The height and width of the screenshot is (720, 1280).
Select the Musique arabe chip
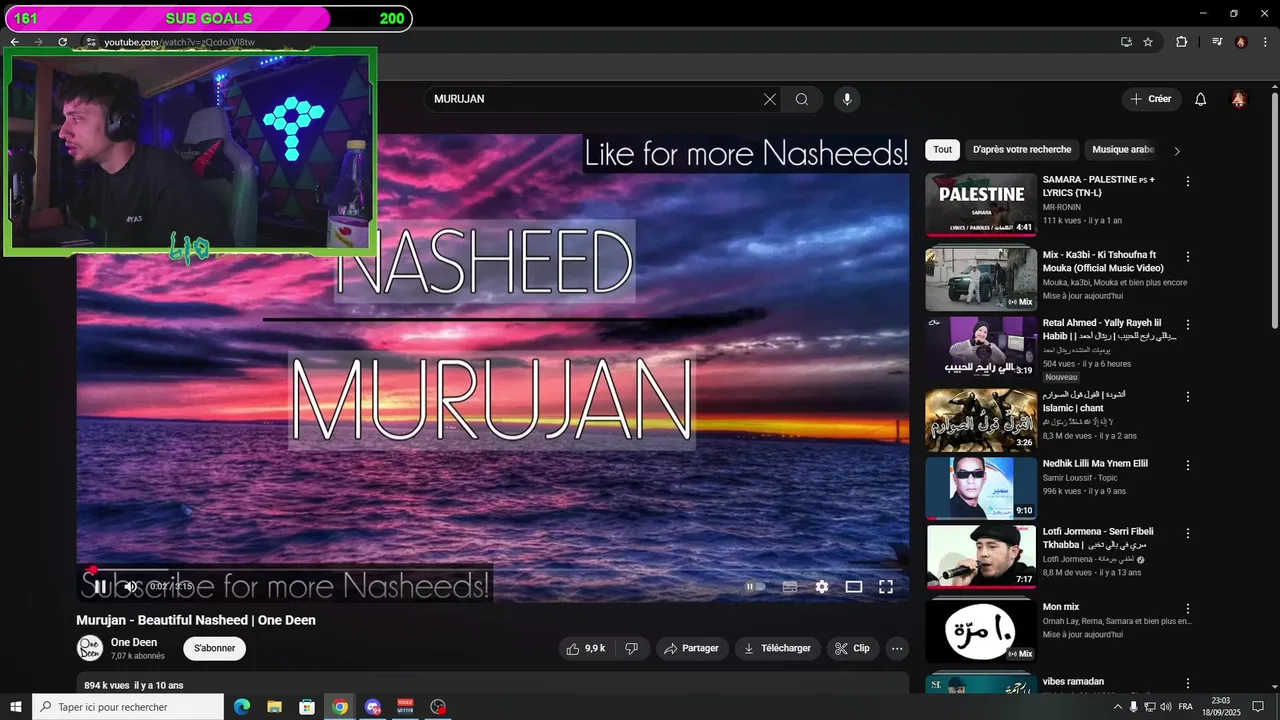click(1124, 150)
